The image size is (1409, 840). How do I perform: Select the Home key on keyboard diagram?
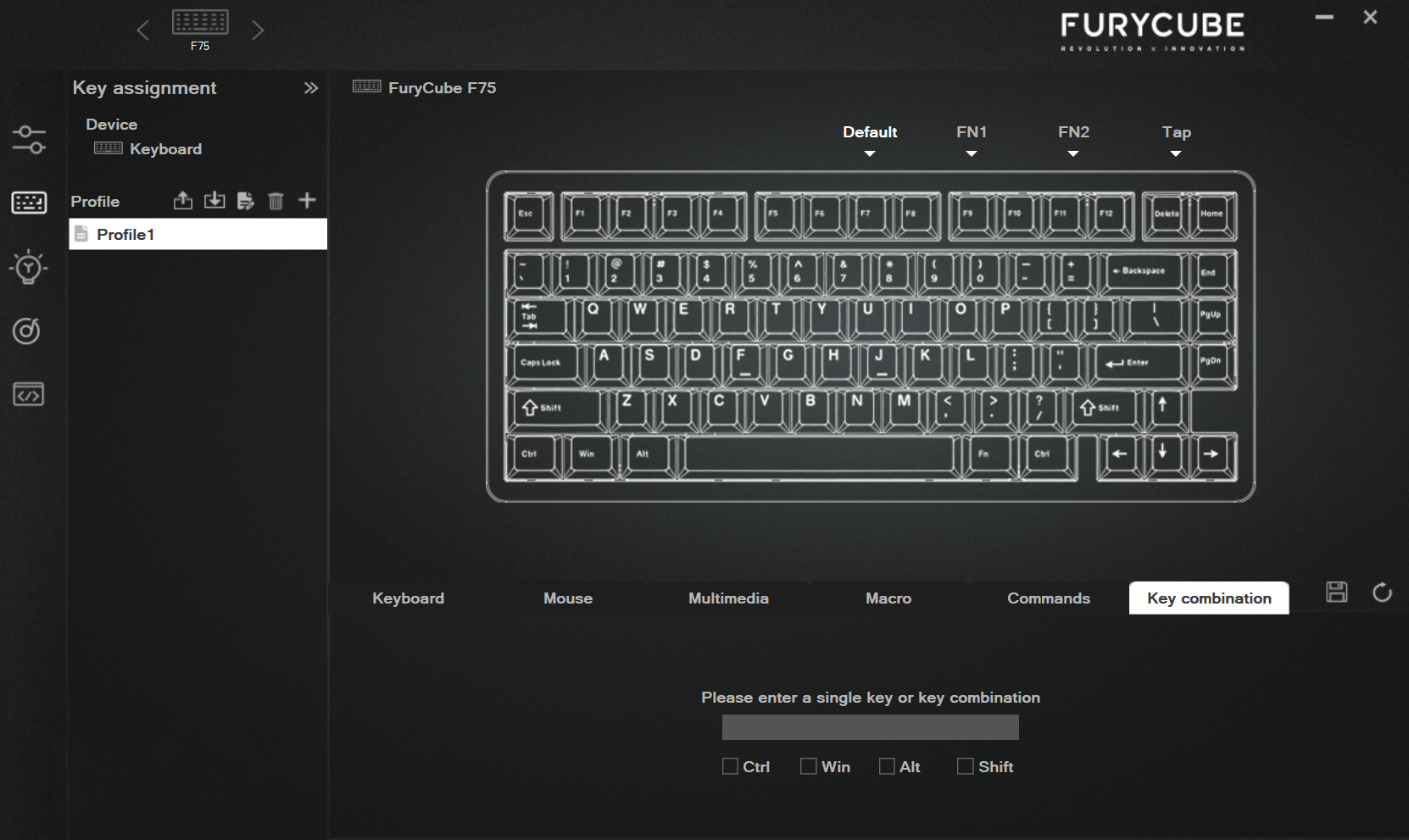coord(1212,214)
